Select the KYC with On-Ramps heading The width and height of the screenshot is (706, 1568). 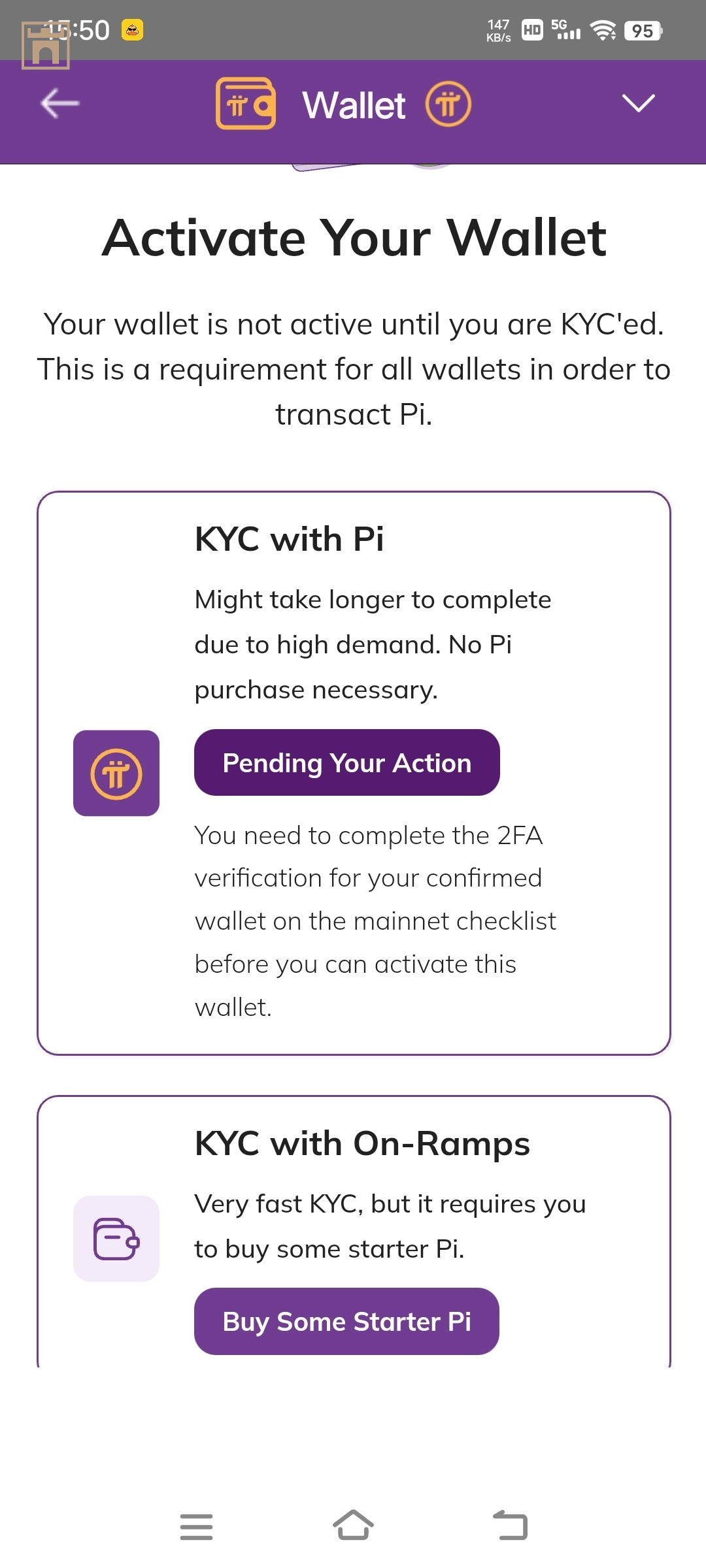click(363, 1144)
